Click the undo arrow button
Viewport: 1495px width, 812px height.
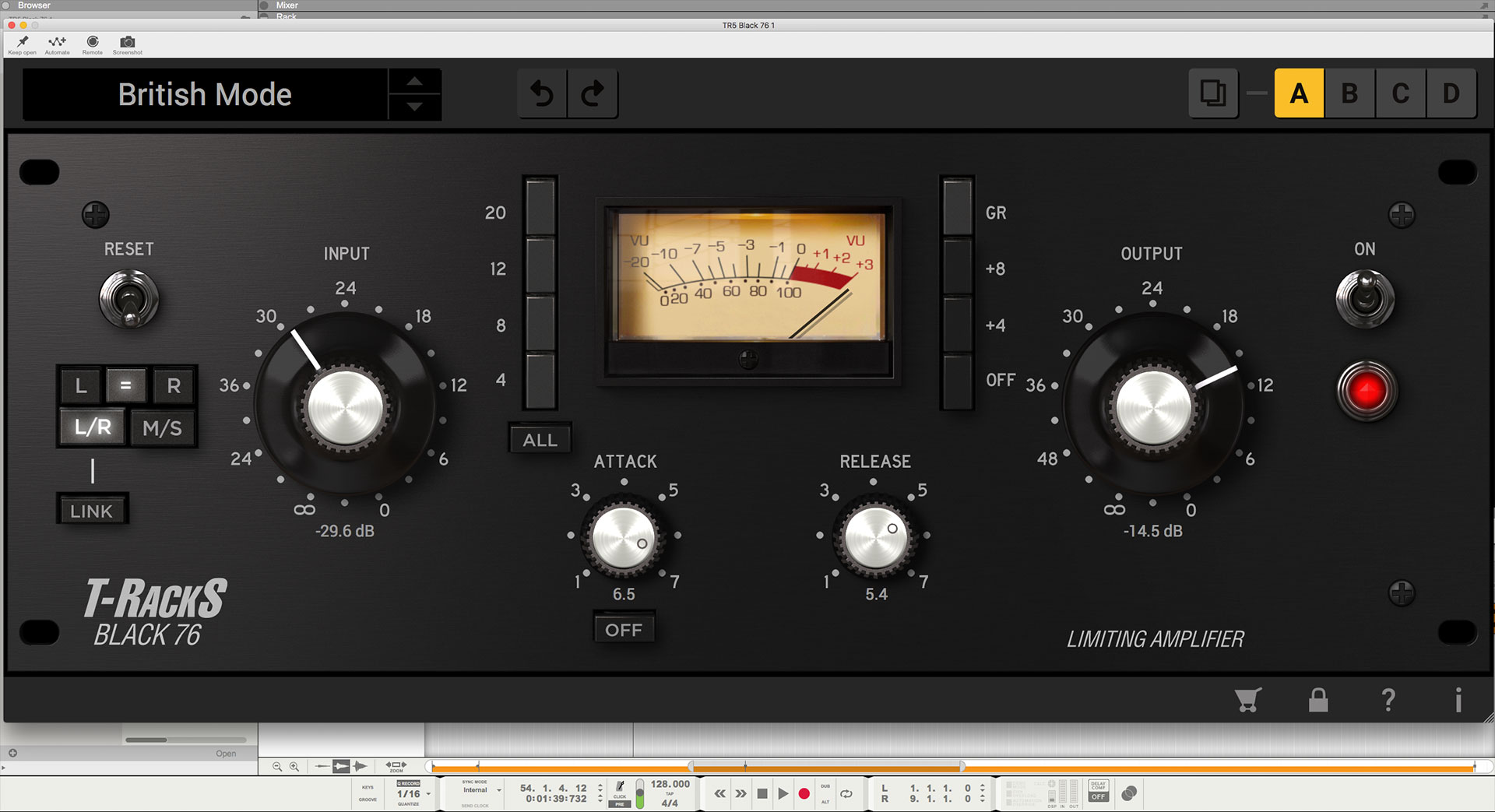pos(543,93)
